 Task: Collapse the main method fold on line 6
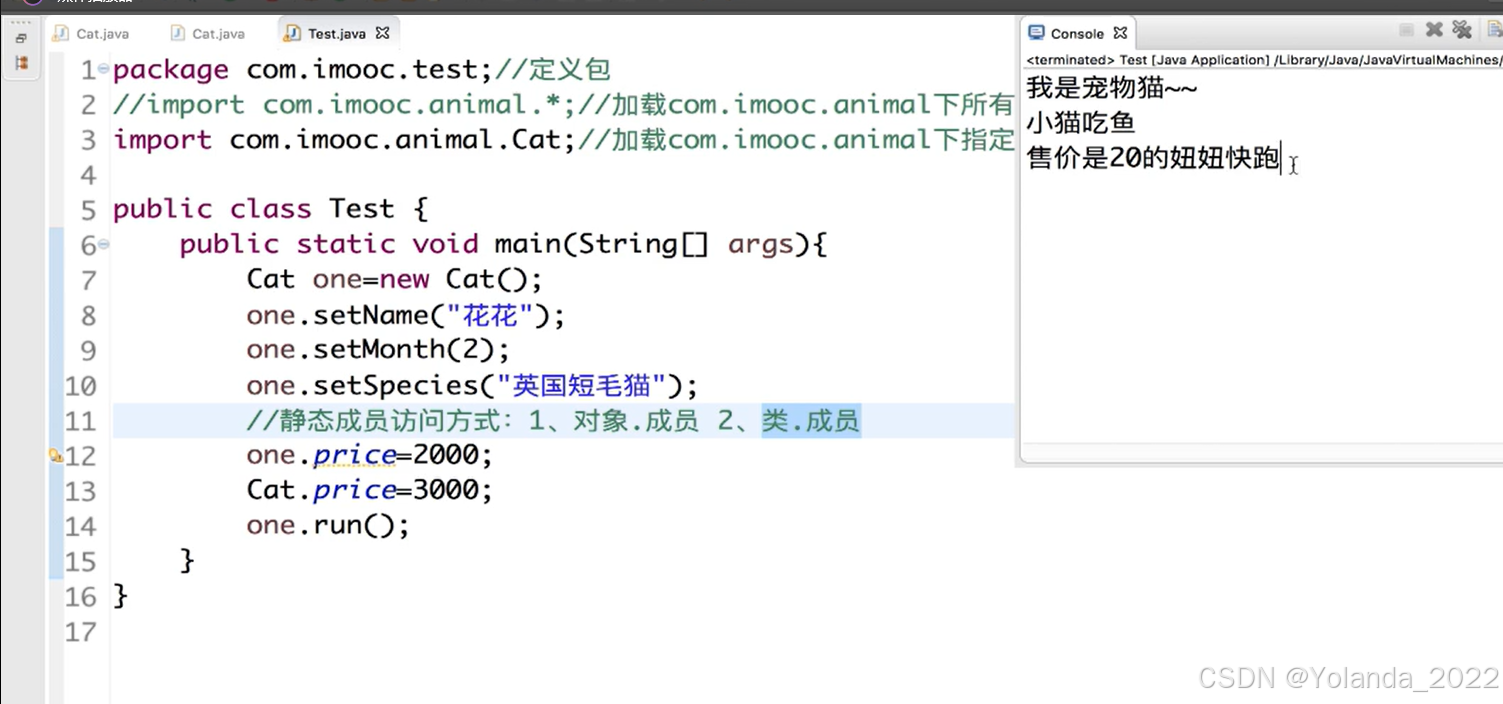(x=104, y=244)
